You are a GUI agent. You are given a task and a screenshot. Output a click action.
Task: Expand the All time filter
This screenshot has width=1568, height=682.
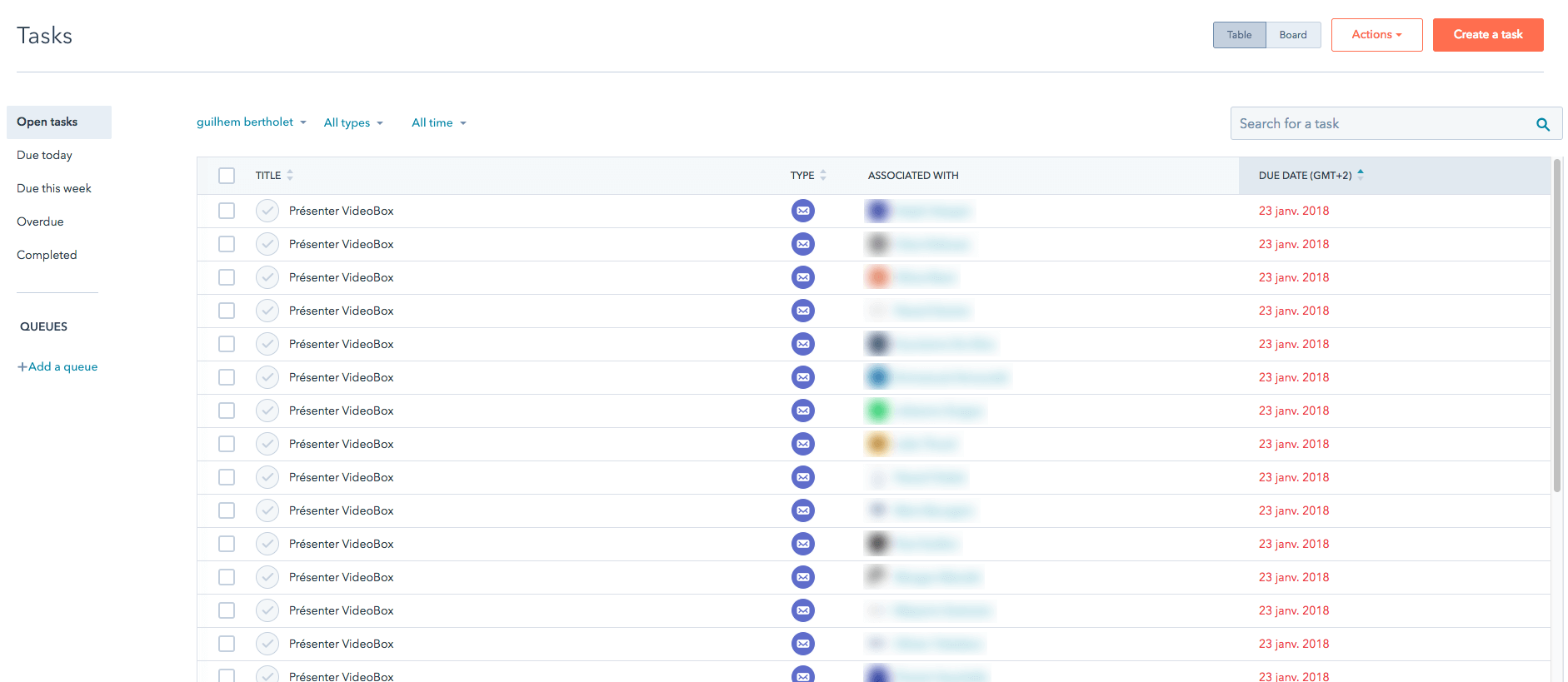tap(439, 122)
